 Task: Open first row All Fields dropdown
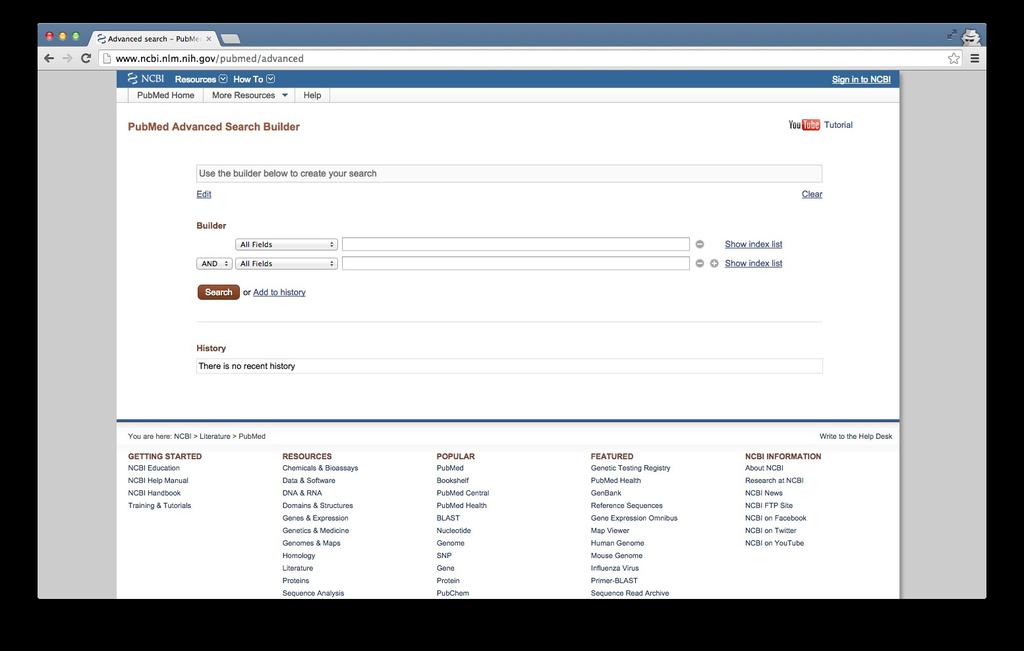(286, 244)
